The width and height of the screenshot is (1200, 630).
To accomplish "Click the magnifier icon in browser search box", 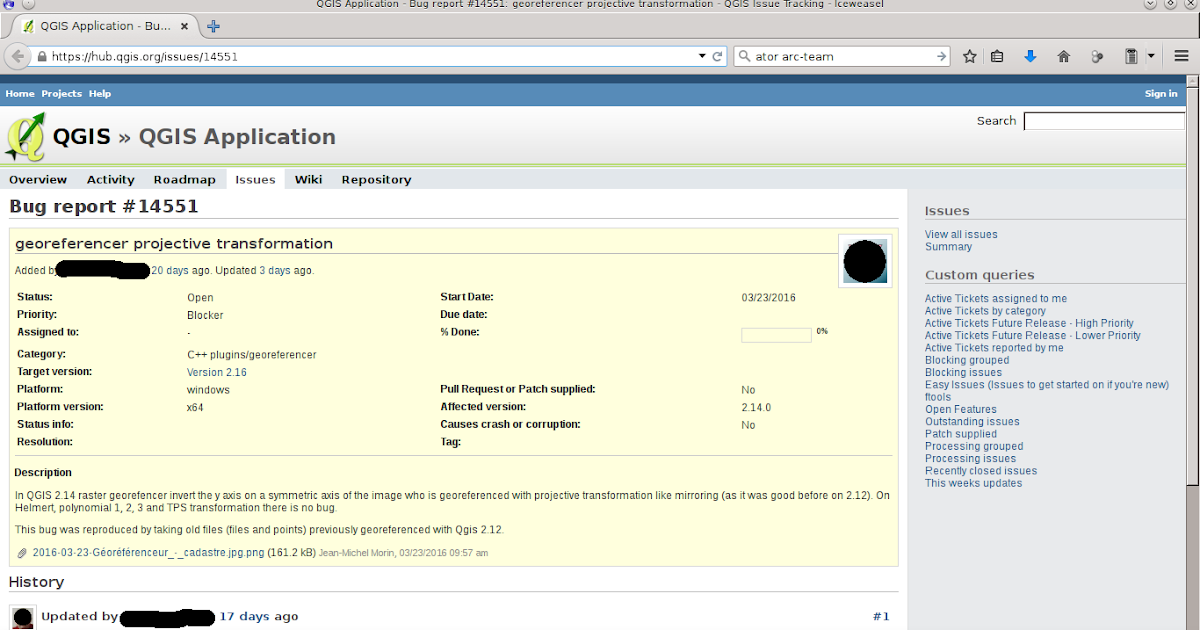I will 745,57.
